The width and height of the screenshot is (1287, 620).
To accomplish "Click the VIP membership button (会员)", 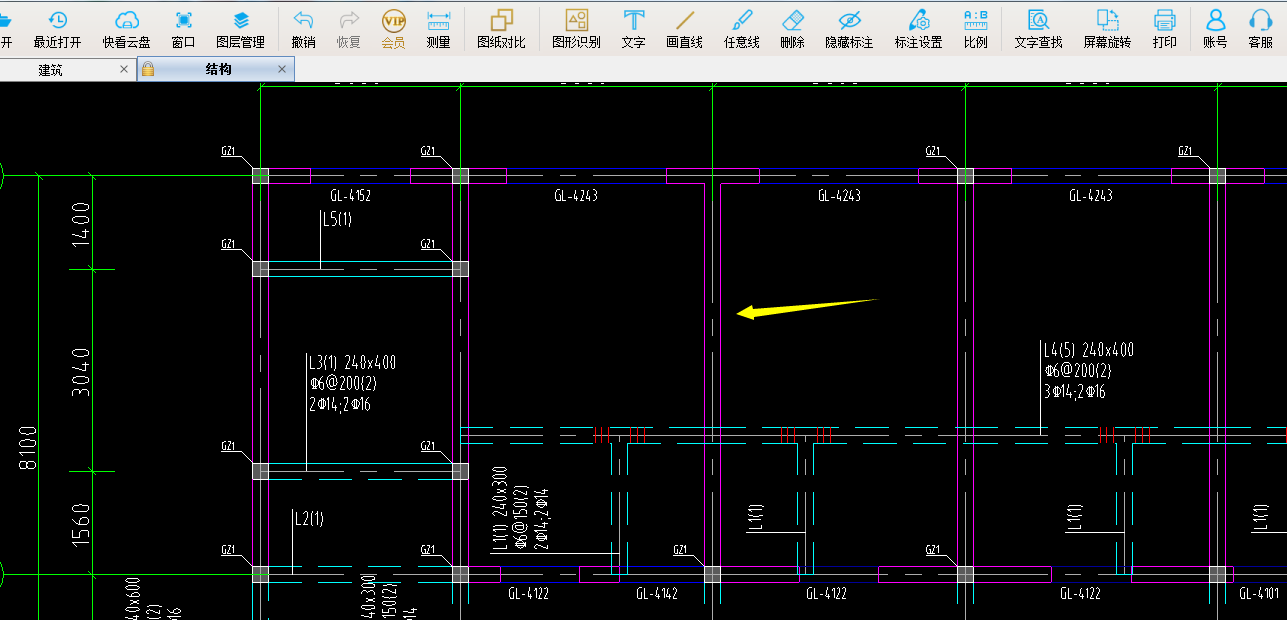I will [x=393, y=28].
